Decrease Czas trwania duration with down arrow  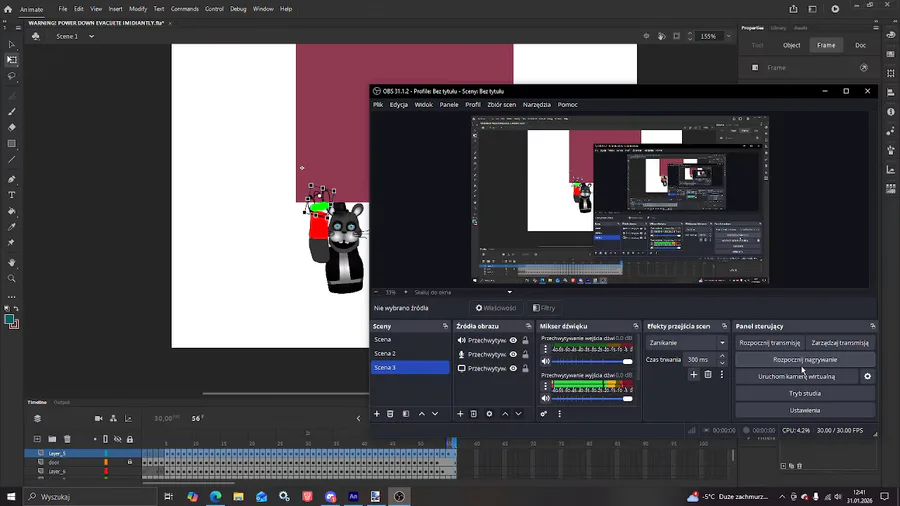pos(722,363)
